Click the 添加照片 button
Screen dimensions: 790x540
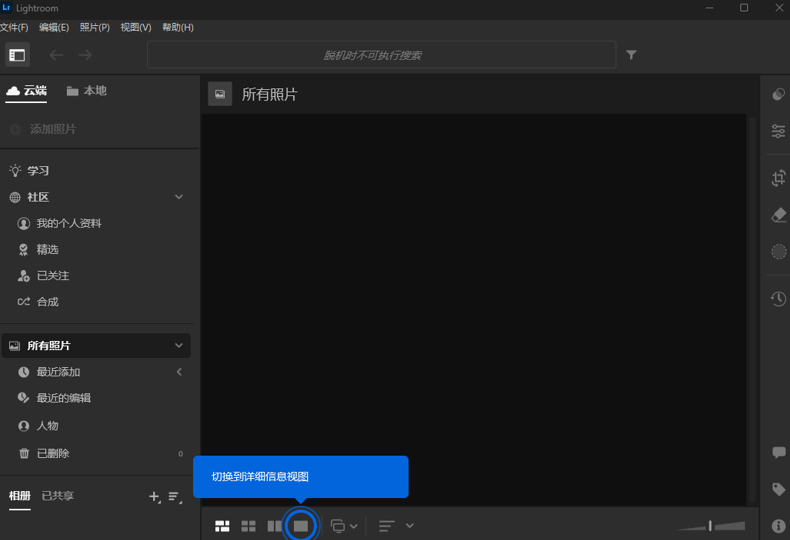click(x=43, y=129)
